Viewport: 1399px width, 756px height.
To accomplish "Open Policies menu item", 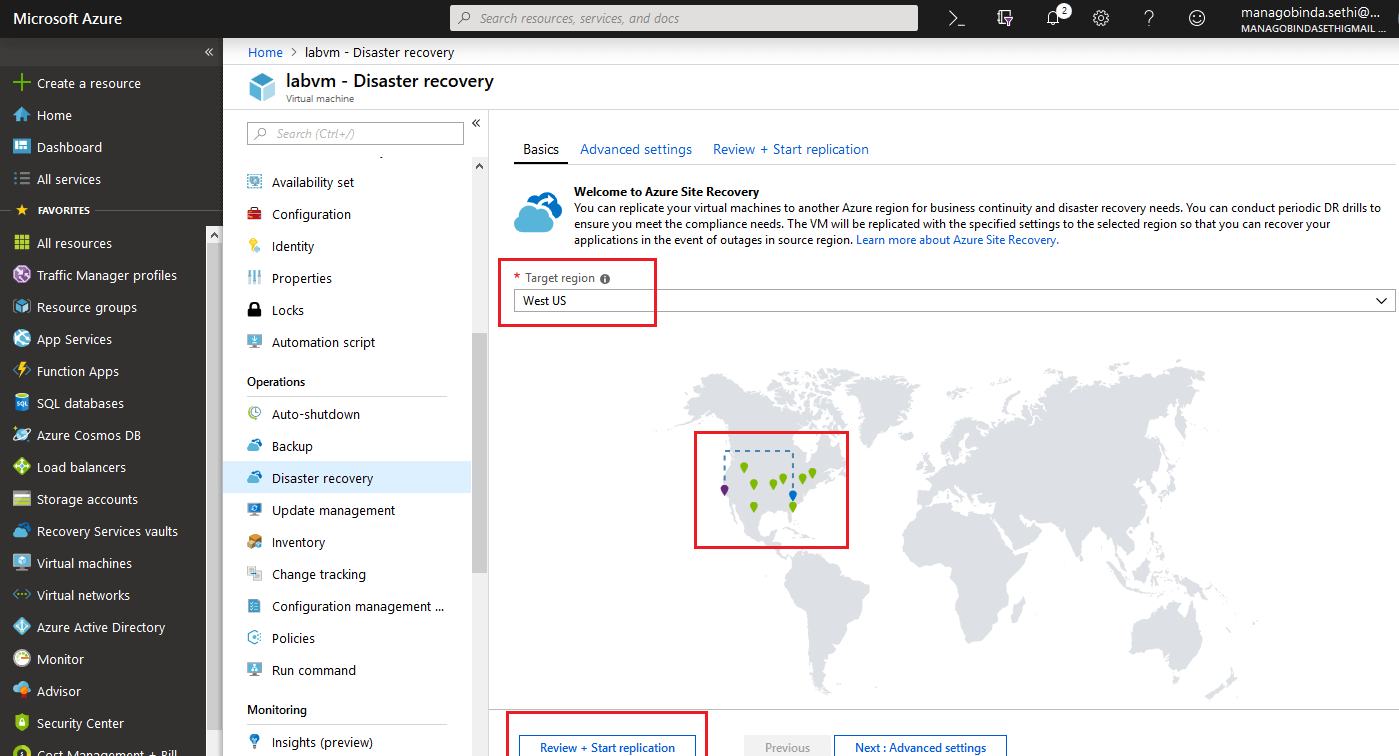I will [x=293, y=638].
